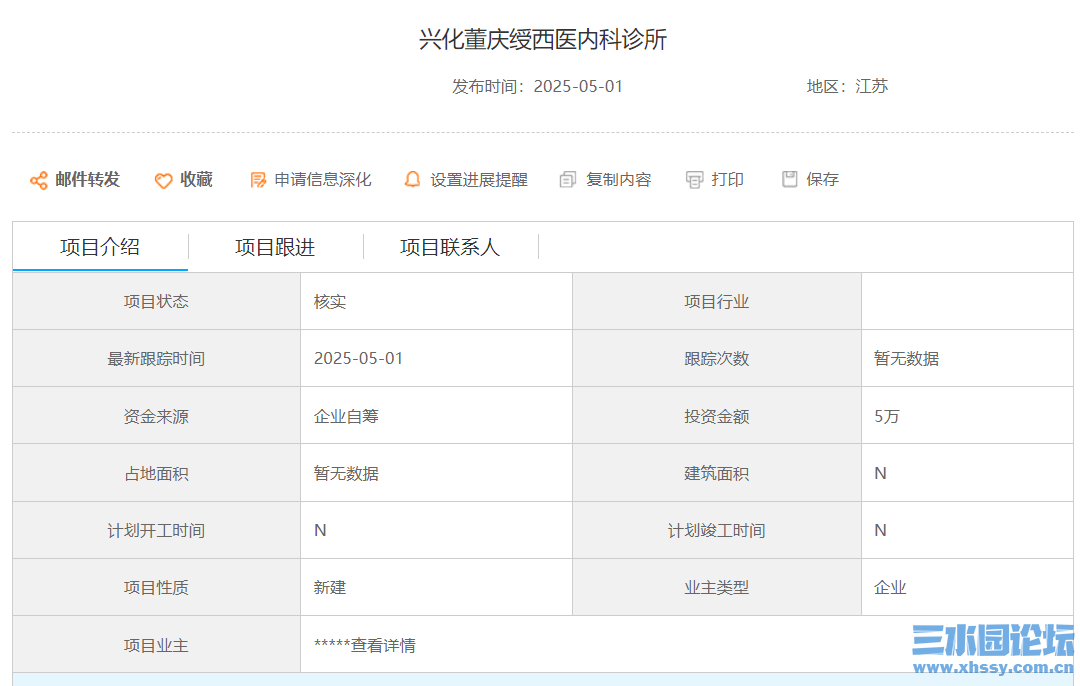Click the 建筑面积 label cell
Viewport: 1080px width, 686px height.
tap(717, 473)
